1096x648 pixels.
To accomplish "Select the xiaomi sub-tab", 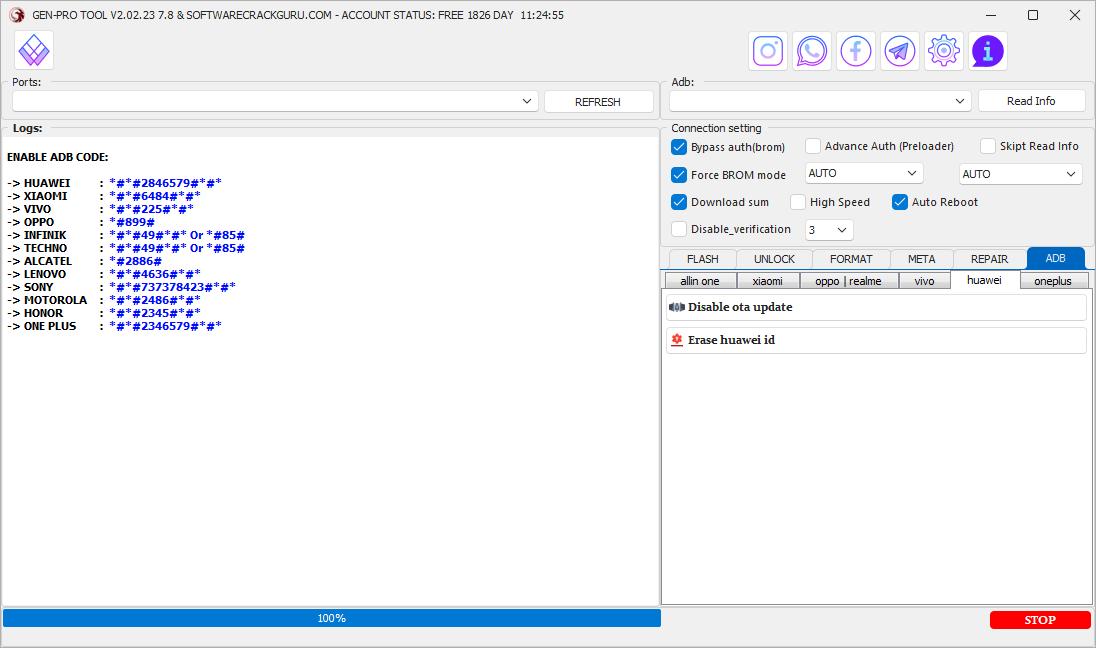I will 768,280.
